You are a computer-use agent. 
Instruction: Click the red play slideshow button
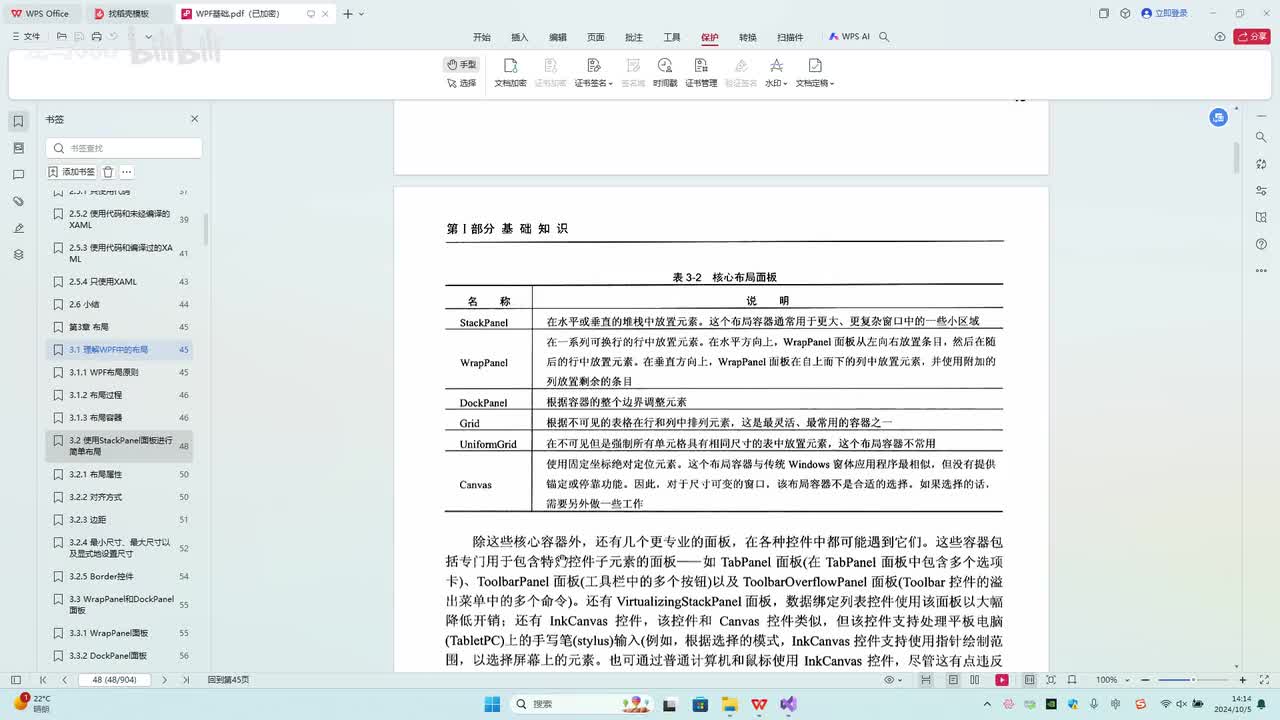coord(1002,680)
